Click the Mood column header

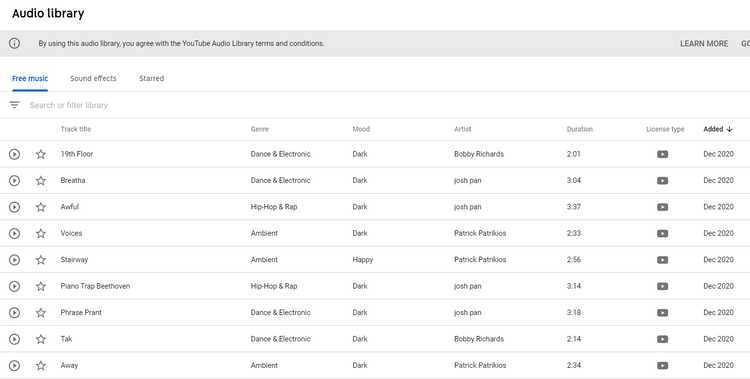point(361,129)
